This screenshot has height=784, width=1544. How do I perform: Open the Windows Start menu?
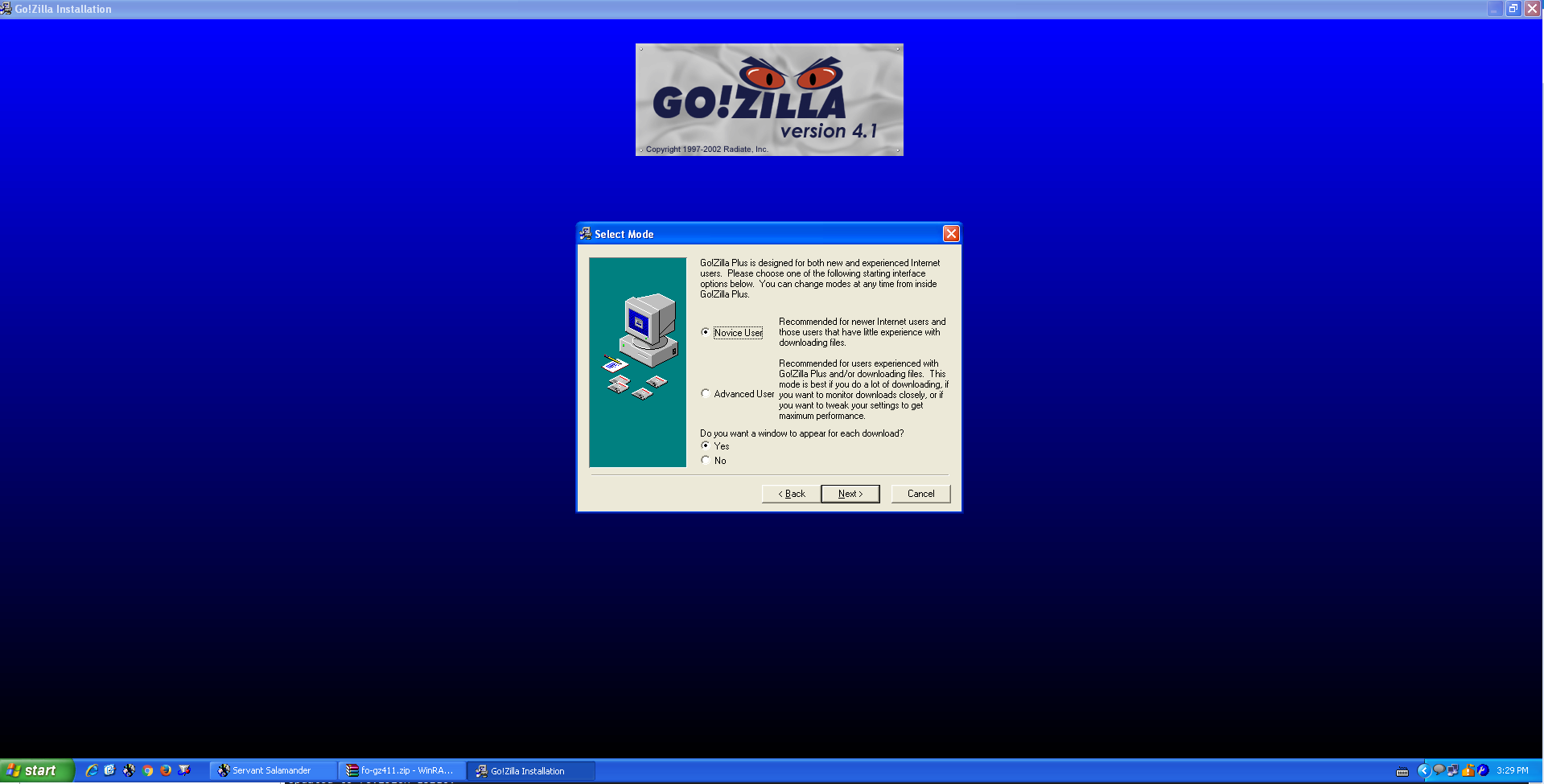point(37,770)
